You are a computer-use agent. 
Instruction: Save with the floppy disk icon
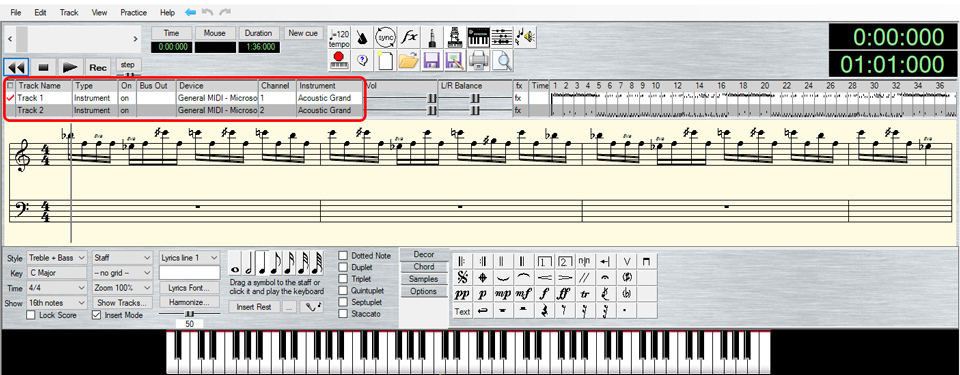(x=432, y=60)
